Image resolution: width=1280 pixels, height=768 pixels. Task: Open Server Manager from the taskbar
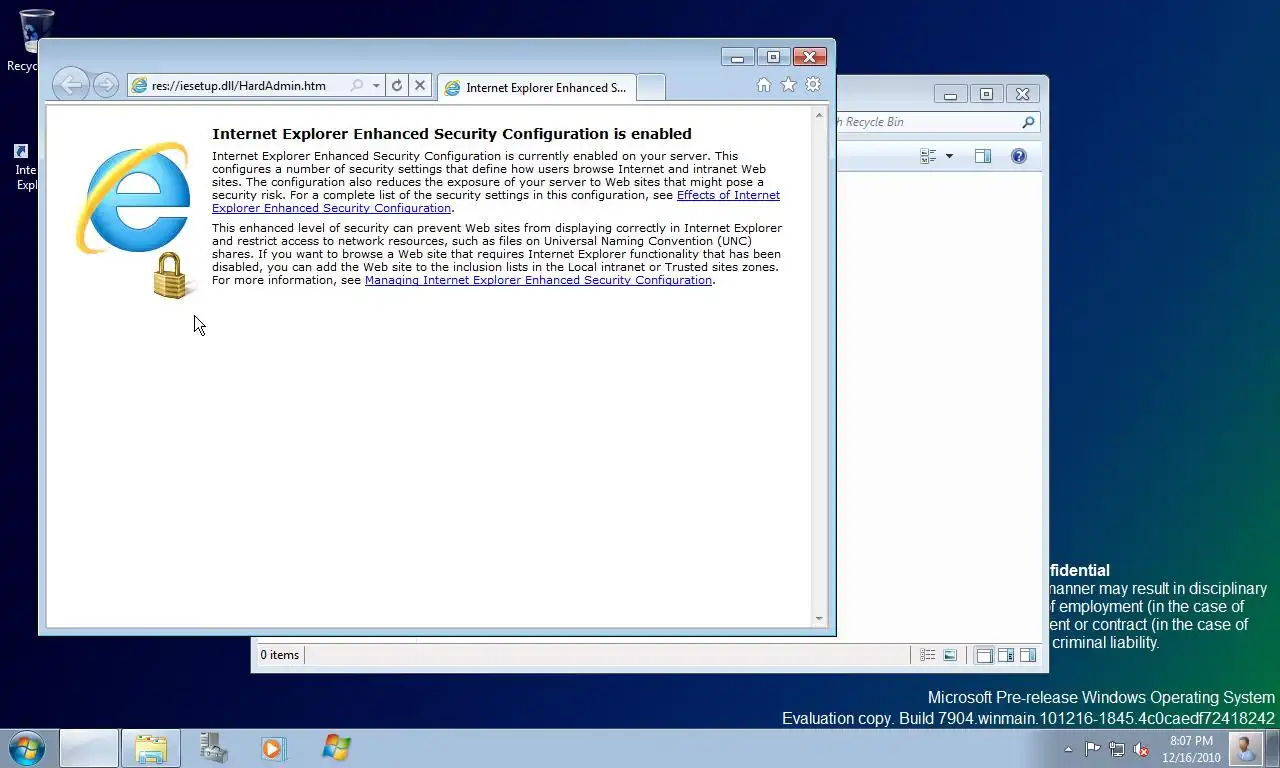[x=212, y=748]
